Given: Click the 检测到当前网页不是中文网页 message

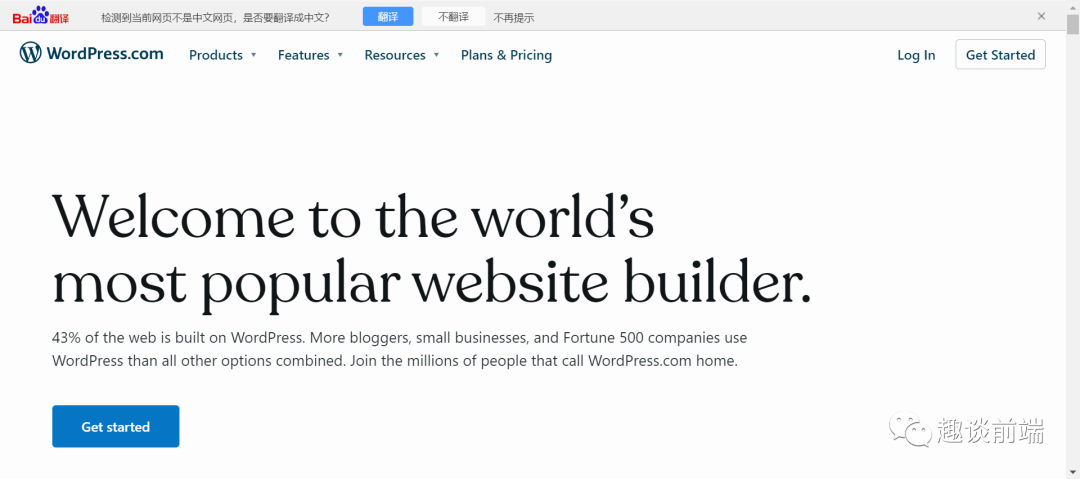Looking at the screenshot, I should (x=216, y=18).
